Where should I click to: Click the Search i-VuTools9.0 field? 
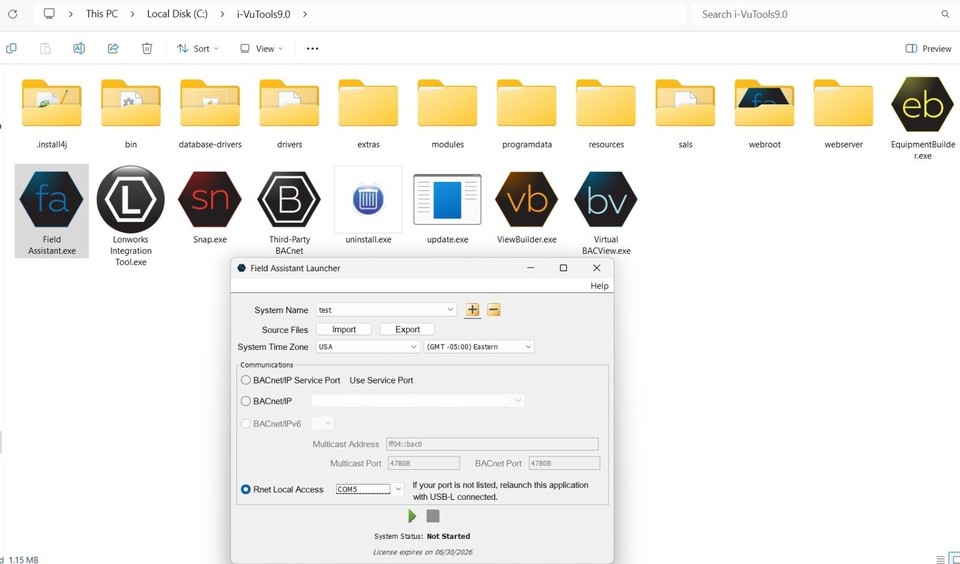pos(815,14)
